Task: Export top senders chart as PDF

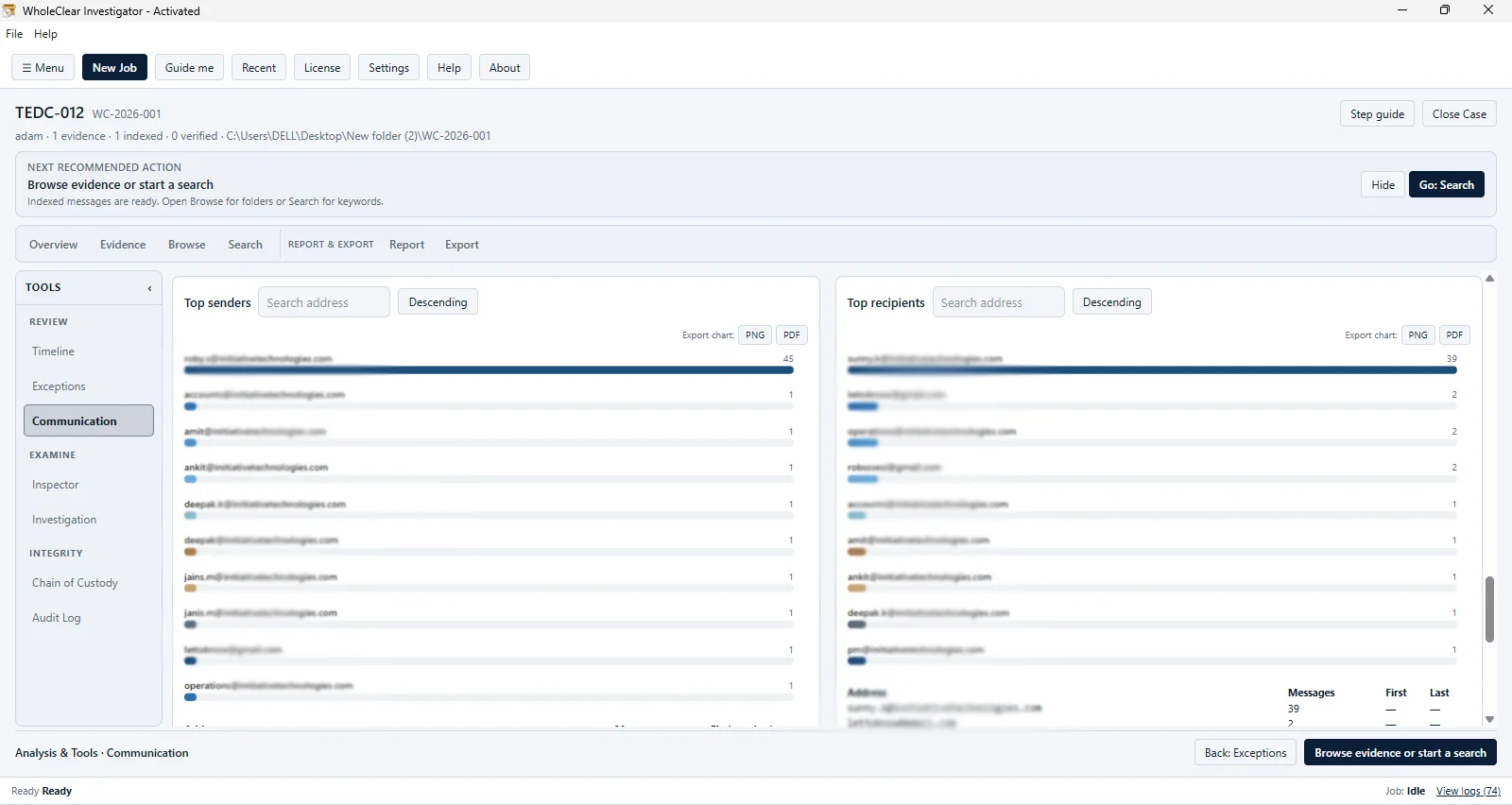Action: pyautogui.click(x=792, y=335)
